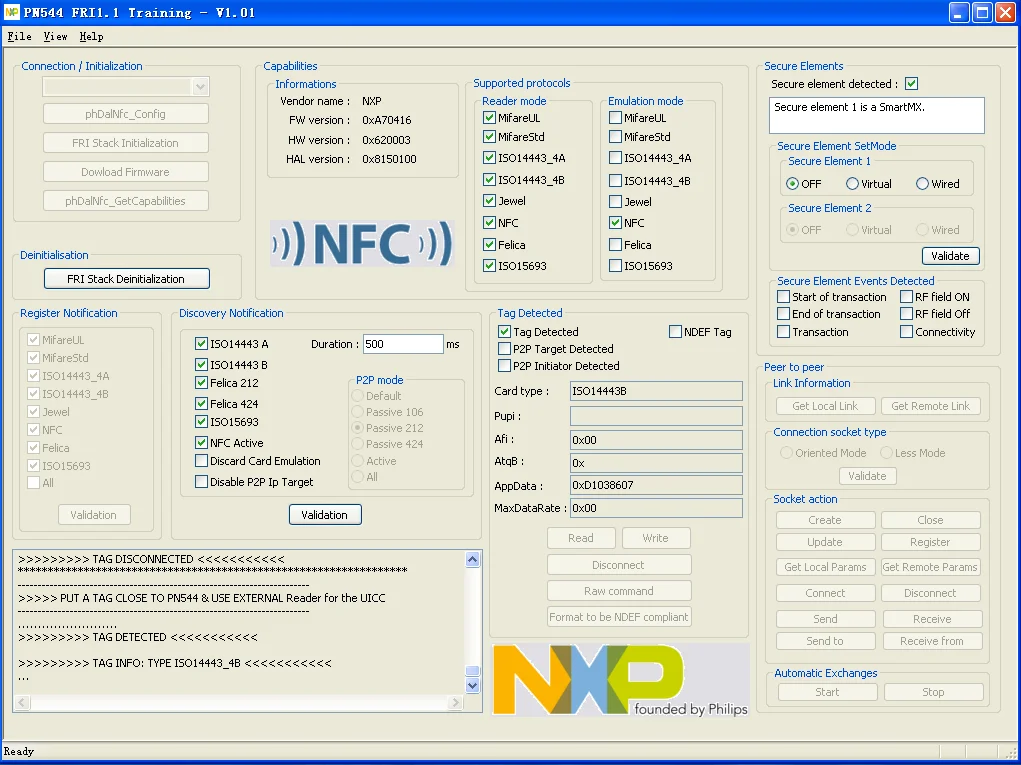
Task: Click the NFC logo image
Action: pyautogui.click(x=361, y=244)
